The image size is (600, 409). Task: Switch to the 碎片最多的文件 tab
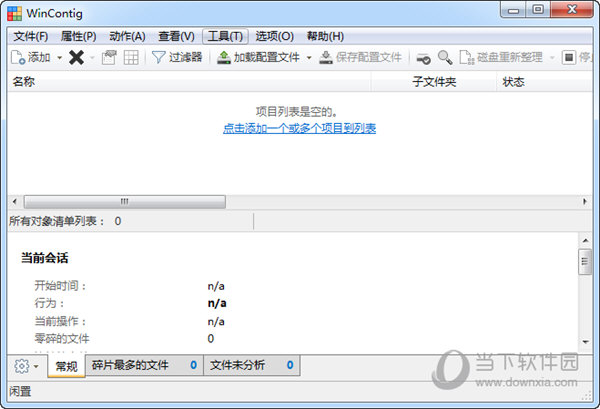click(144, 365)
